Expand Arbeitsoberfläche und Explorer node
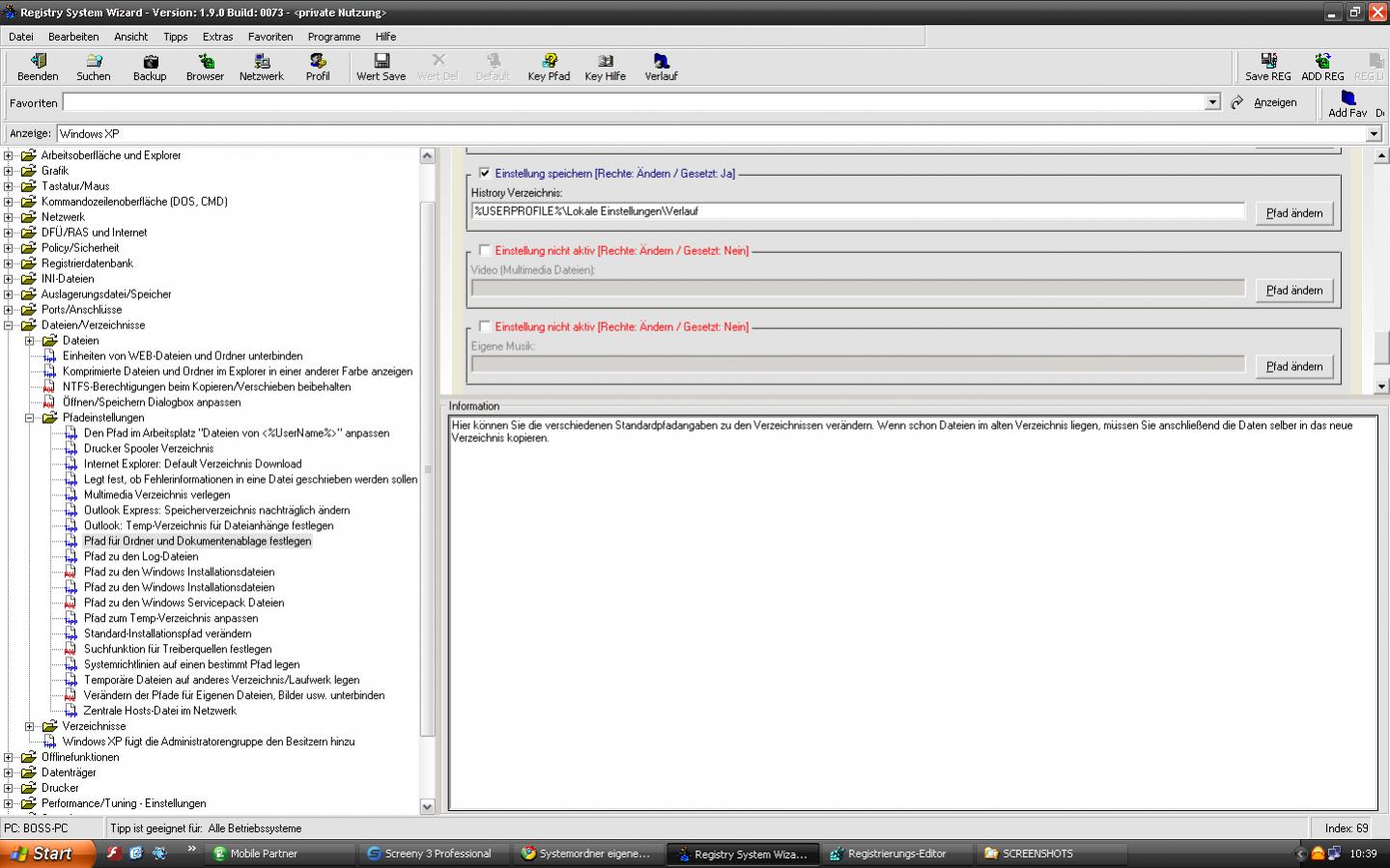Image resolution: width=1390 pixels, height=868 pixels. [9, 155]
